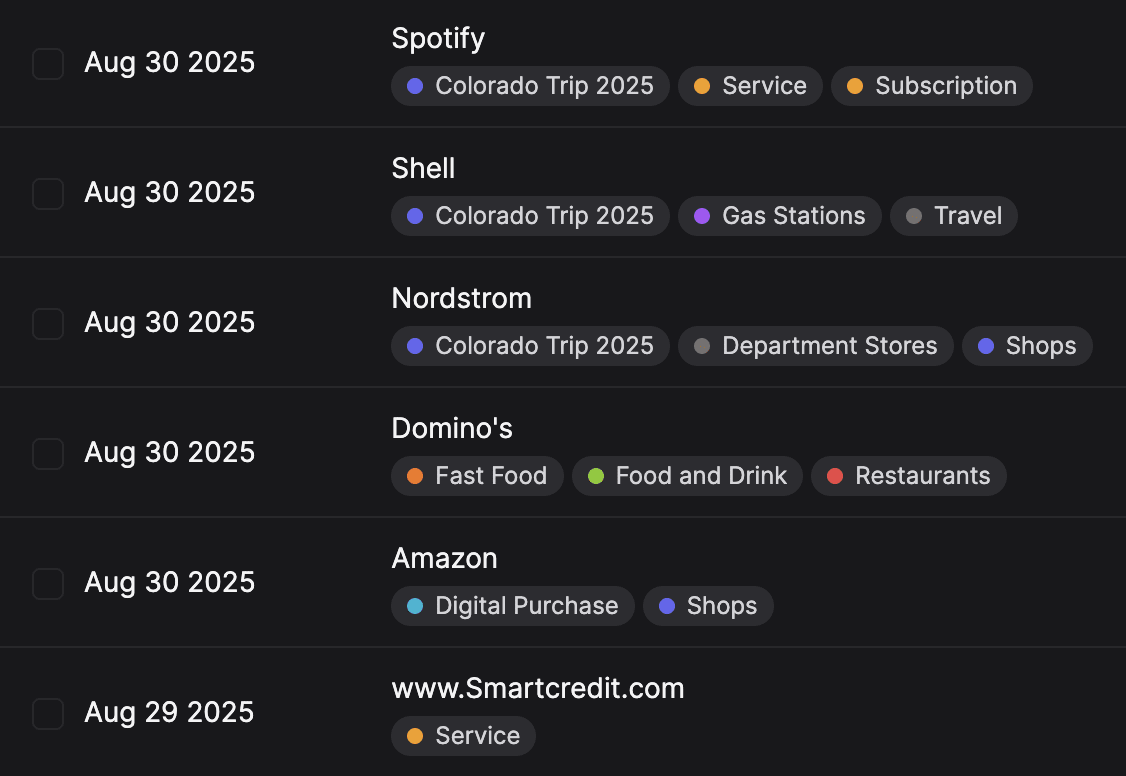
Task: Click the blue dot on Digital Purchase tag
Action: coord(414,606)
